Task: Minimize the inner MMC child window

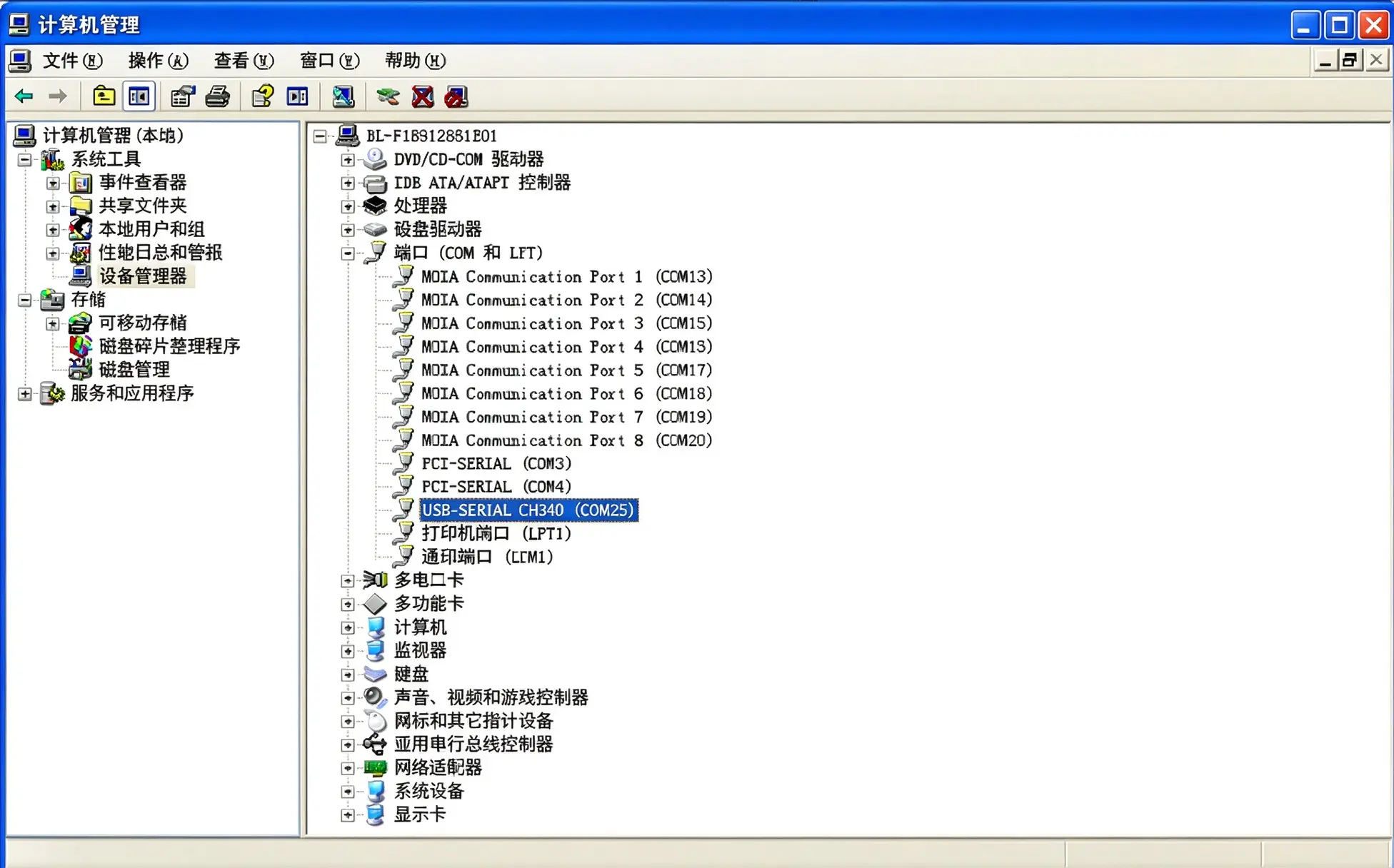Action: (x=1325, y=61)
